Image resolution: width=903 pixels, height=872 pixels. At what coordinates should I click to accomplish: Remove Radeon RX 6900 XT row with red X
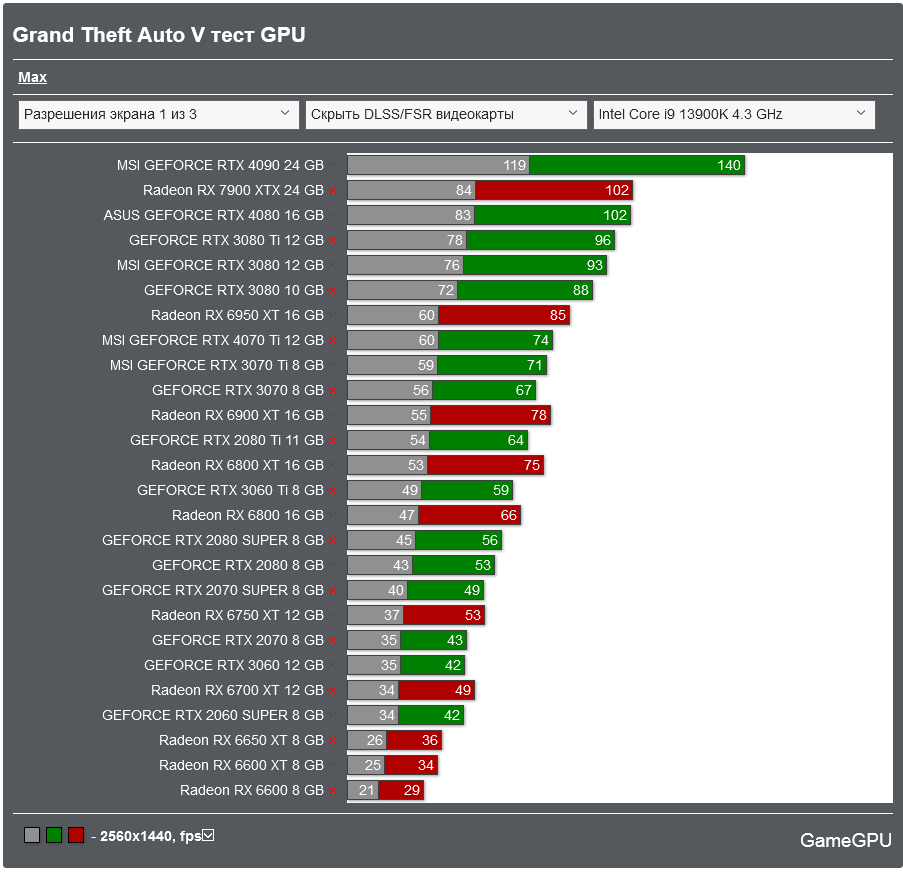coord(333,416)
